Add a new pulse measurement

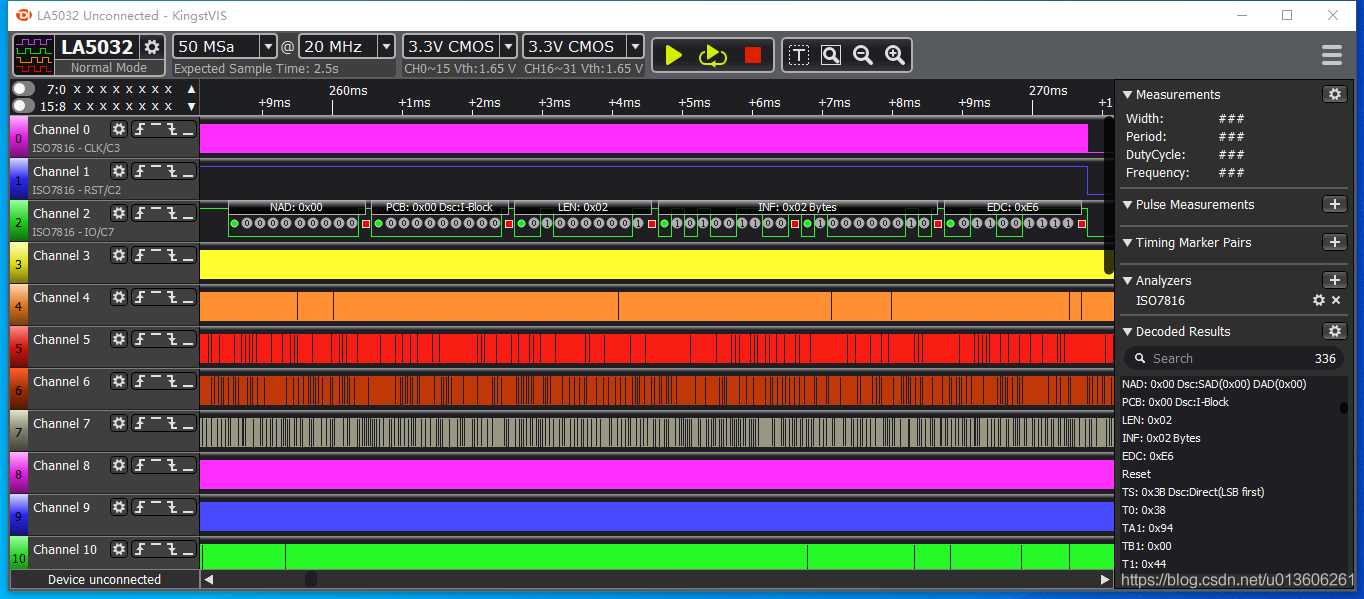(1334, 204)
